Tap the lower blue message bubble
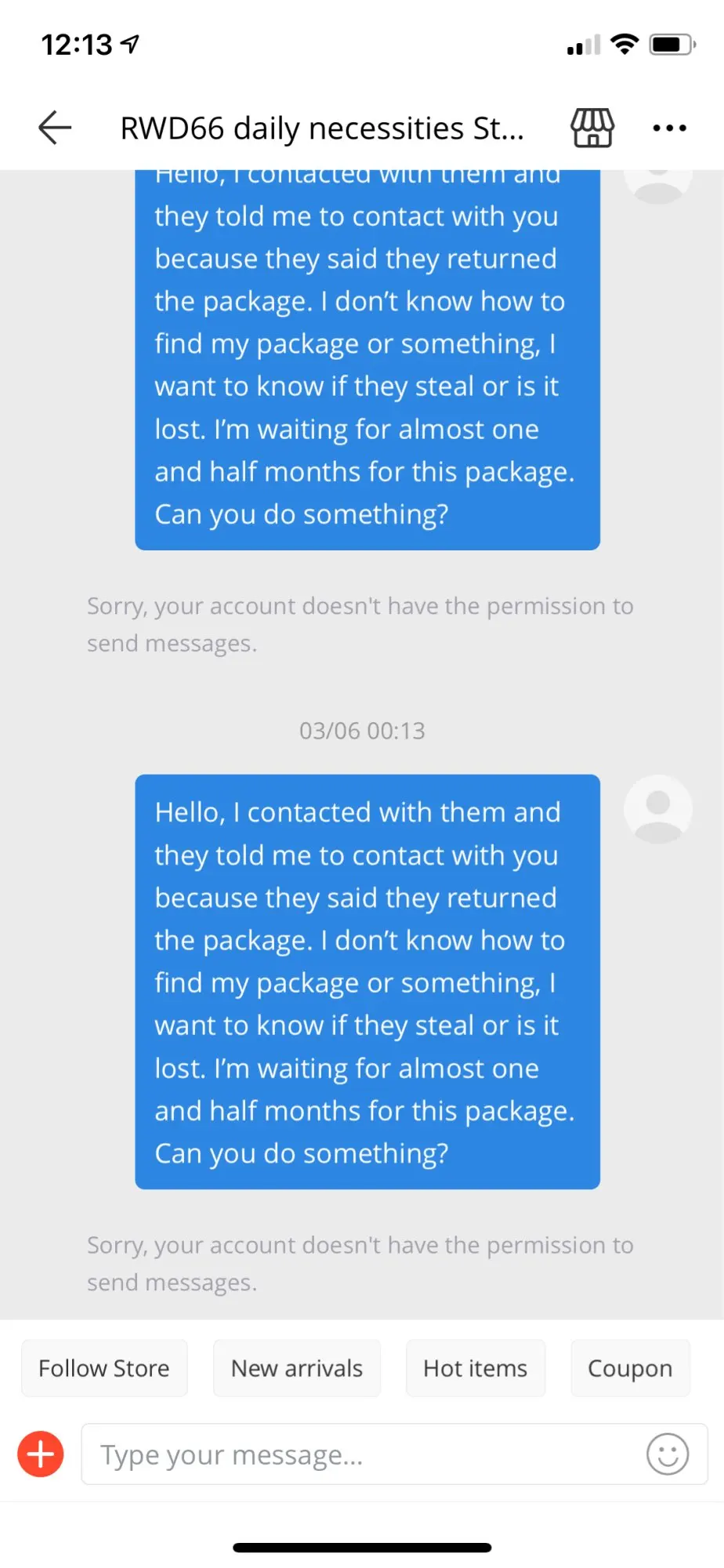Image resolution: width=724 pixels, height=1568 pixels. (367, 982)
